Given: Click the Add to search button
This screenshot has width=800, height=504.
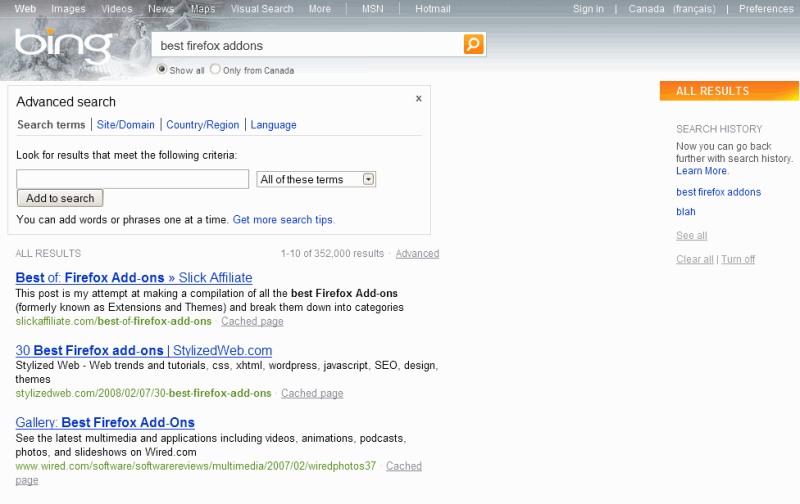Looking at the screenshot, I should pyautogui.click(x=60, y=198).
